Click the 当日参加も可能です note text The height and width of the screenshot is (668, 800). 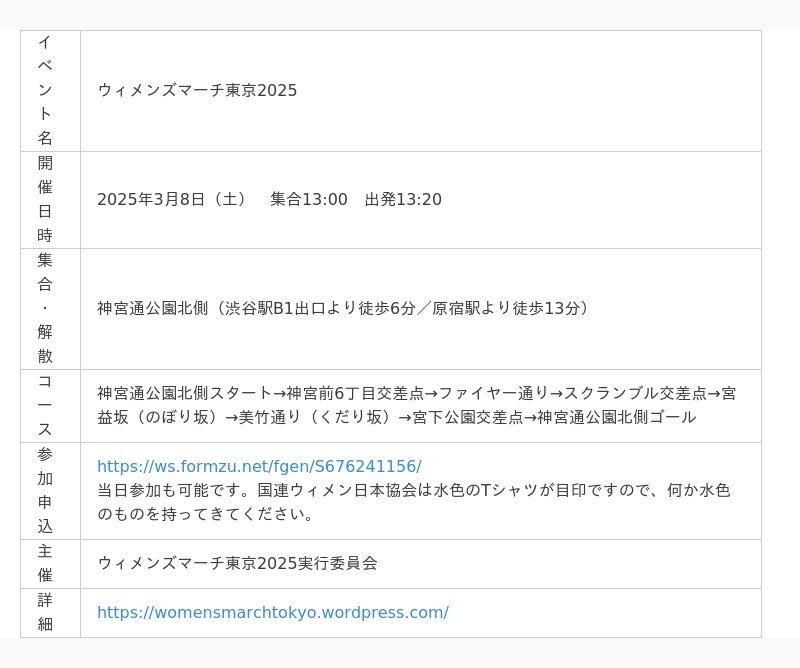coord(175,490)
